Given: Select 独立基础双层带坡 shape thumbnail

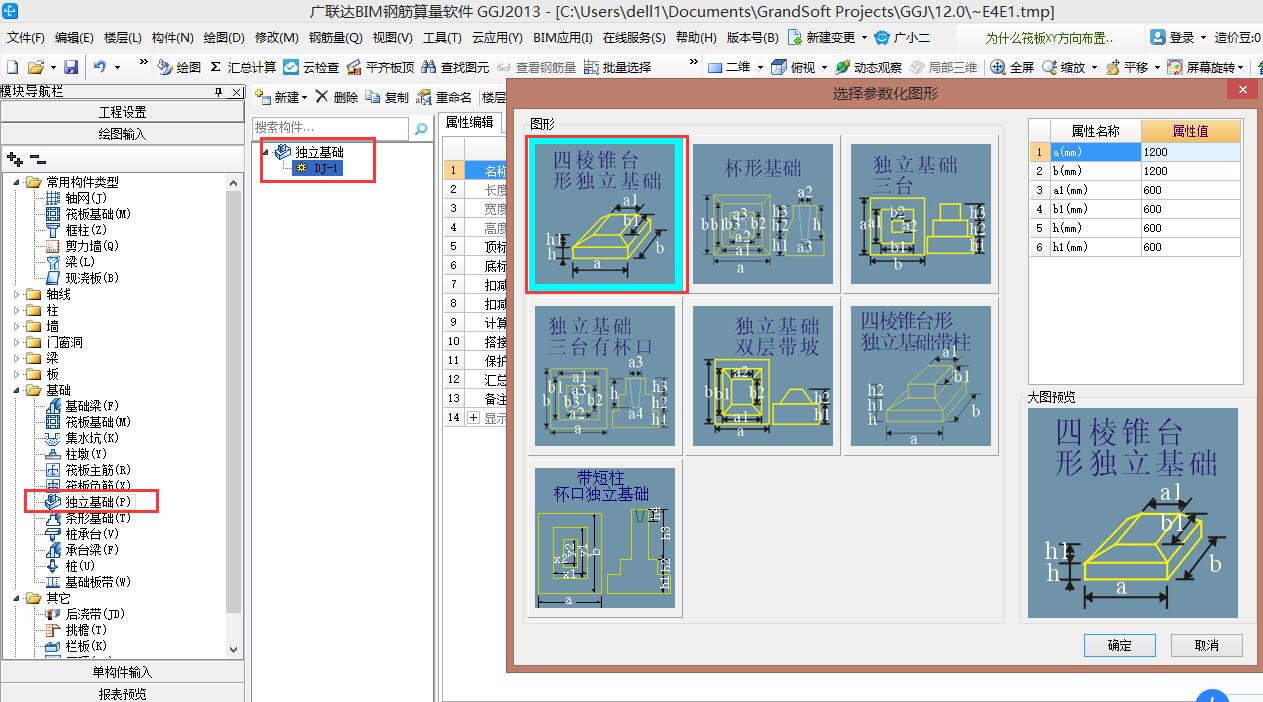Looking at the screenshot, I should point(762,375).
